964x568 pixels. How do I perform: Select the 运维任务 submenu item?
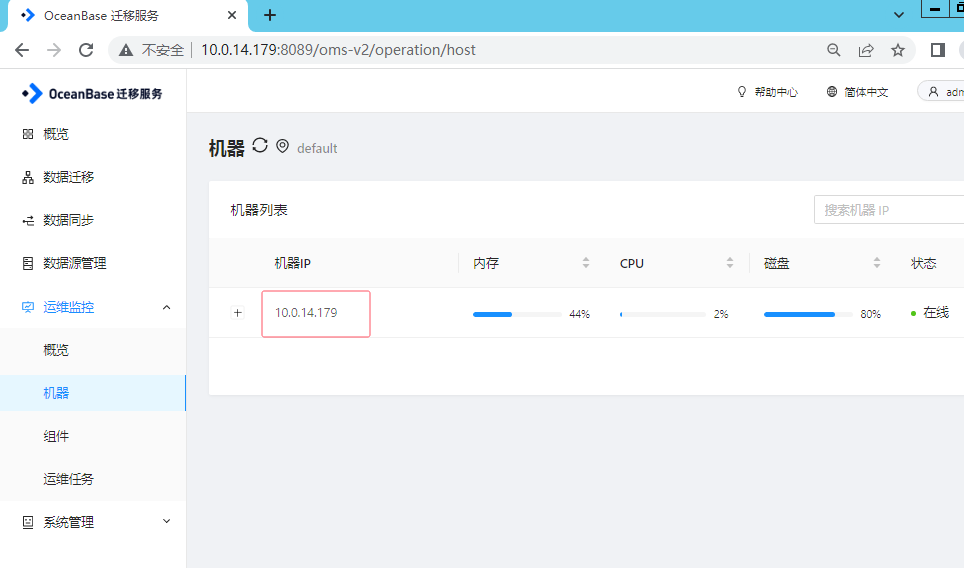[68, 479]
